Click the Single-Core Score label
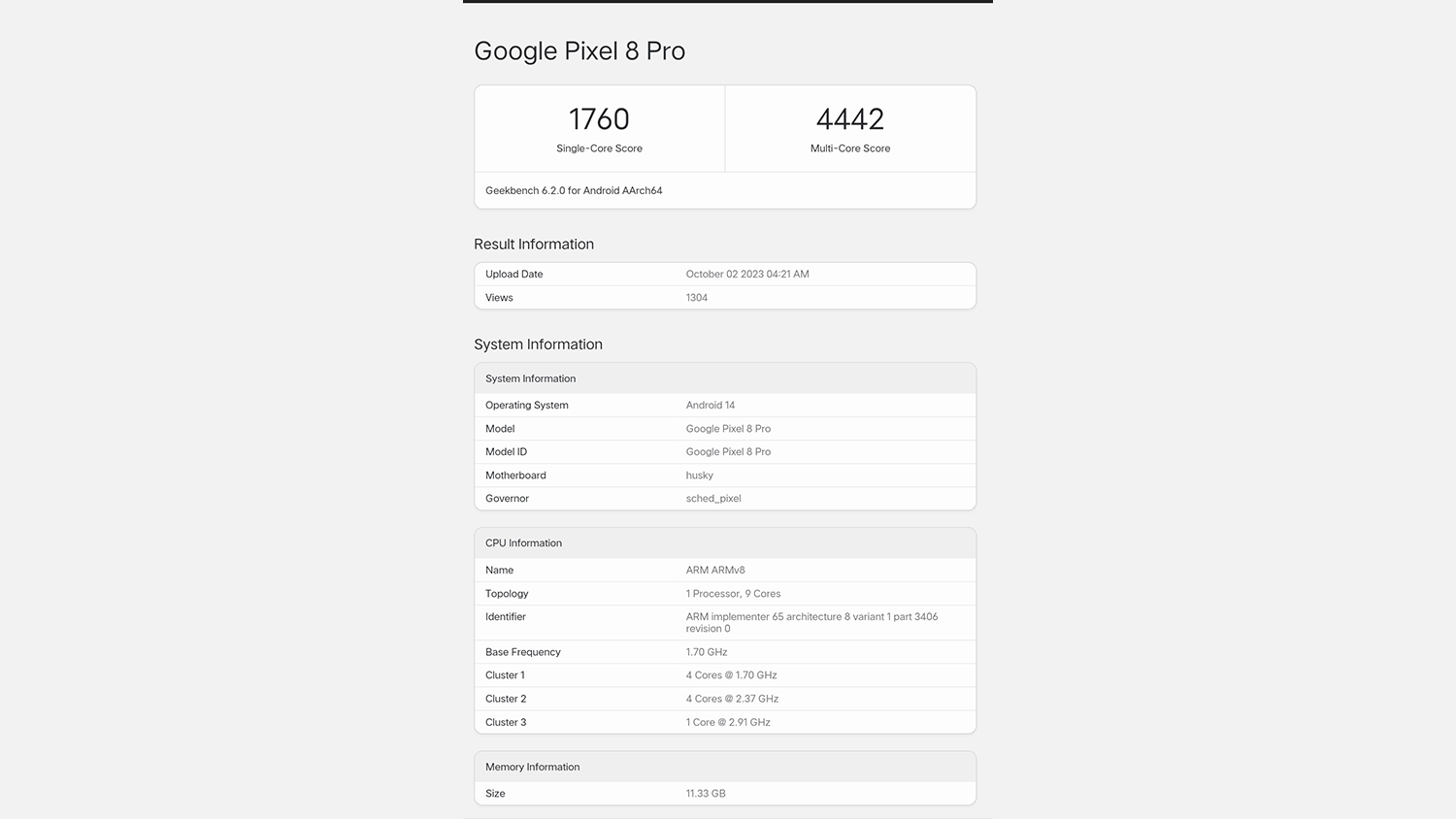The image size is (1456, 819). [x=599, y=148]
